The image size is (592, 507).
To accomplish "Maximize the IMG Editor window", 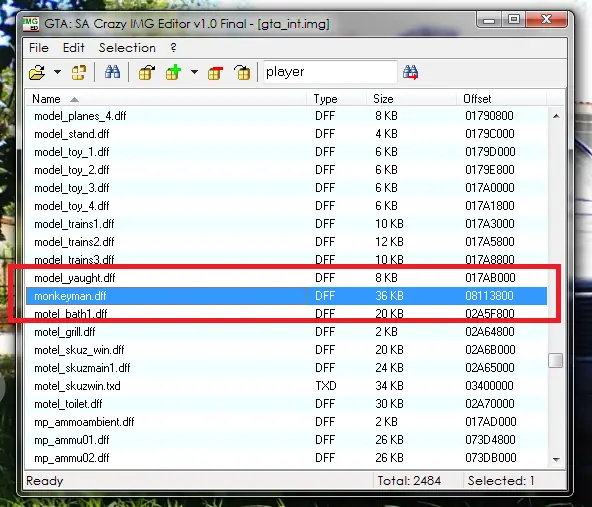I will (513, 20).
